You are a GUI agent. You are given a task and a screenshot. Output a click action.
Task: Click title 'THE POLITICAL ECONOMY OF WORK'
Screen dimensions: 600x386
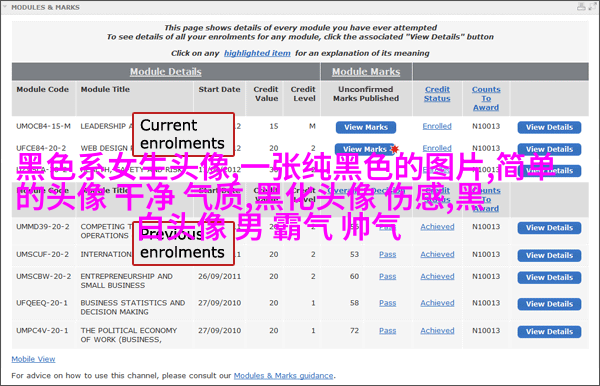click(129, 335)
